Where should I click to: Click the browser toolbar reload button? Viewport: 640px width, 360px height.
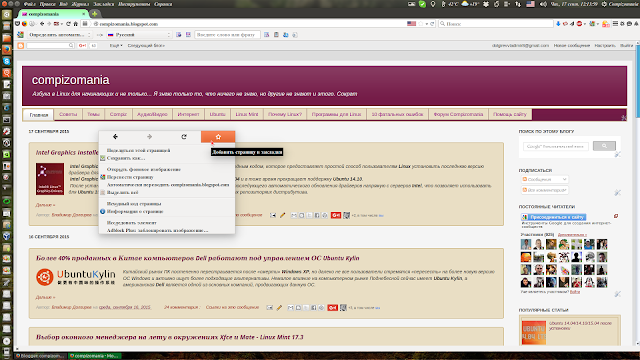pos(68,24)
